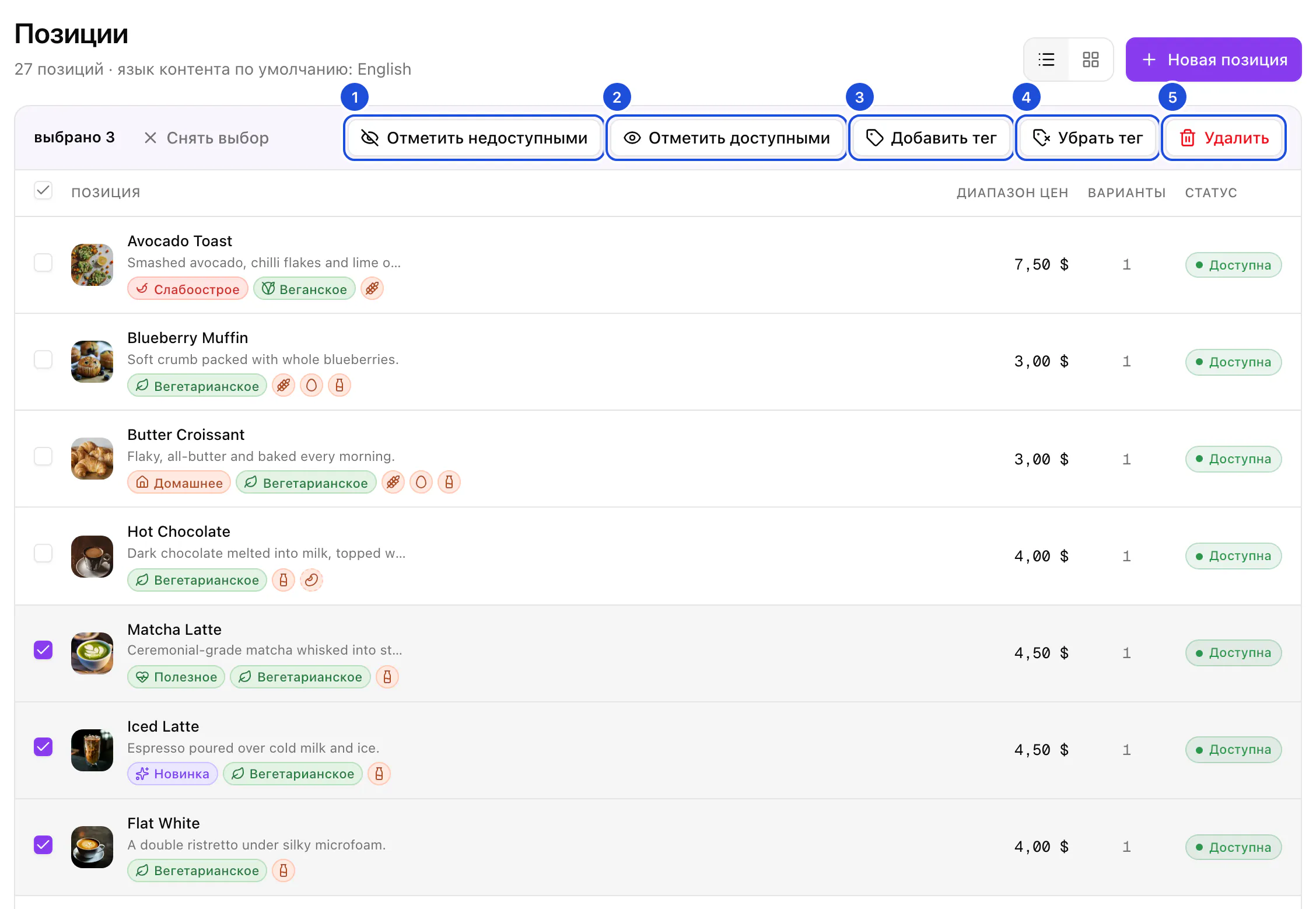This screenshot has width=1316, height=909.
Task: Open Добавить тег action
Action: pyautogui.click(x=931, y=138)
